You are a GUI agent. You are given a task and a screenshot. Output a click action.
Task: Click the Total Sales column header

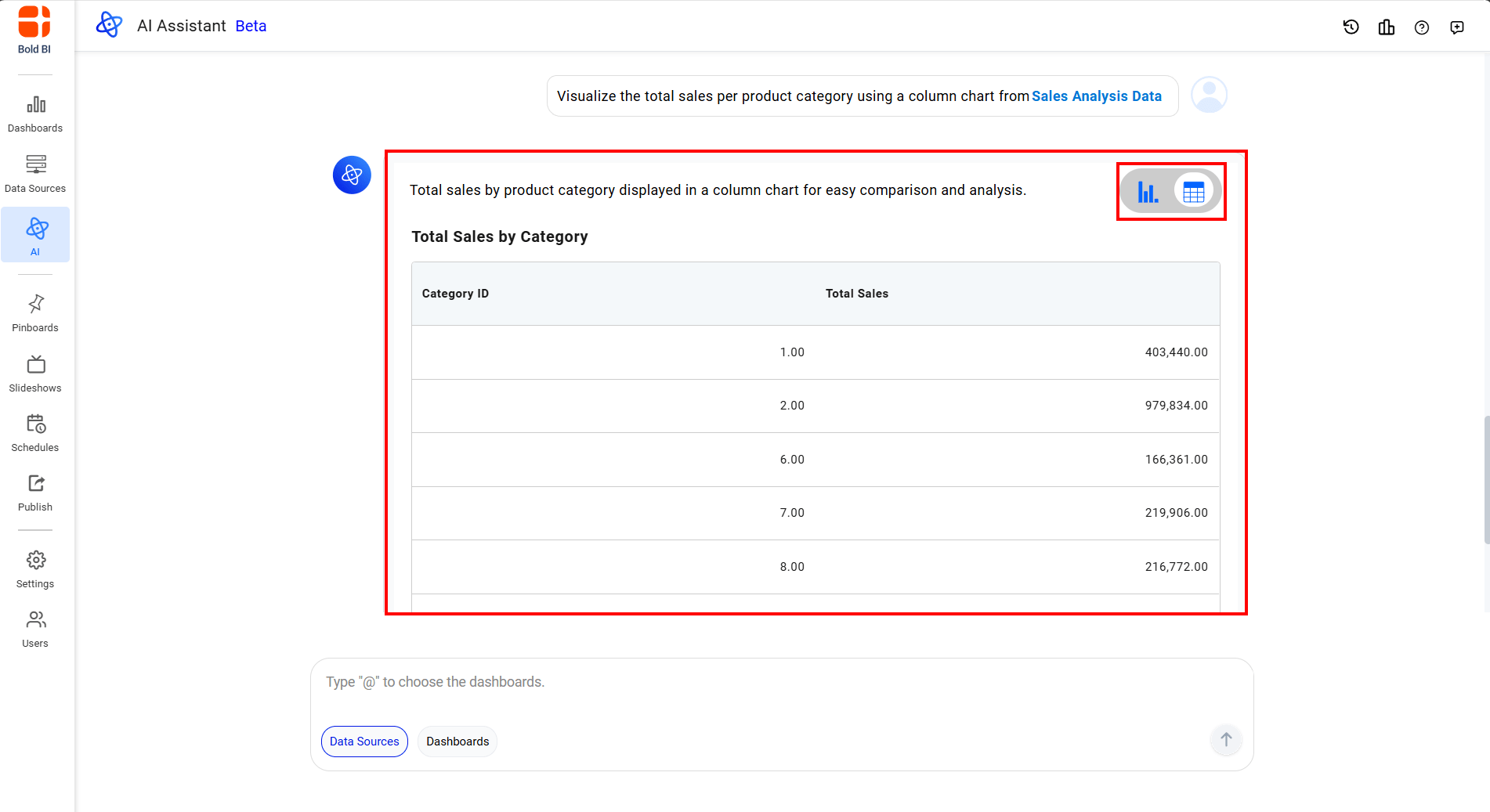(856, 294)
